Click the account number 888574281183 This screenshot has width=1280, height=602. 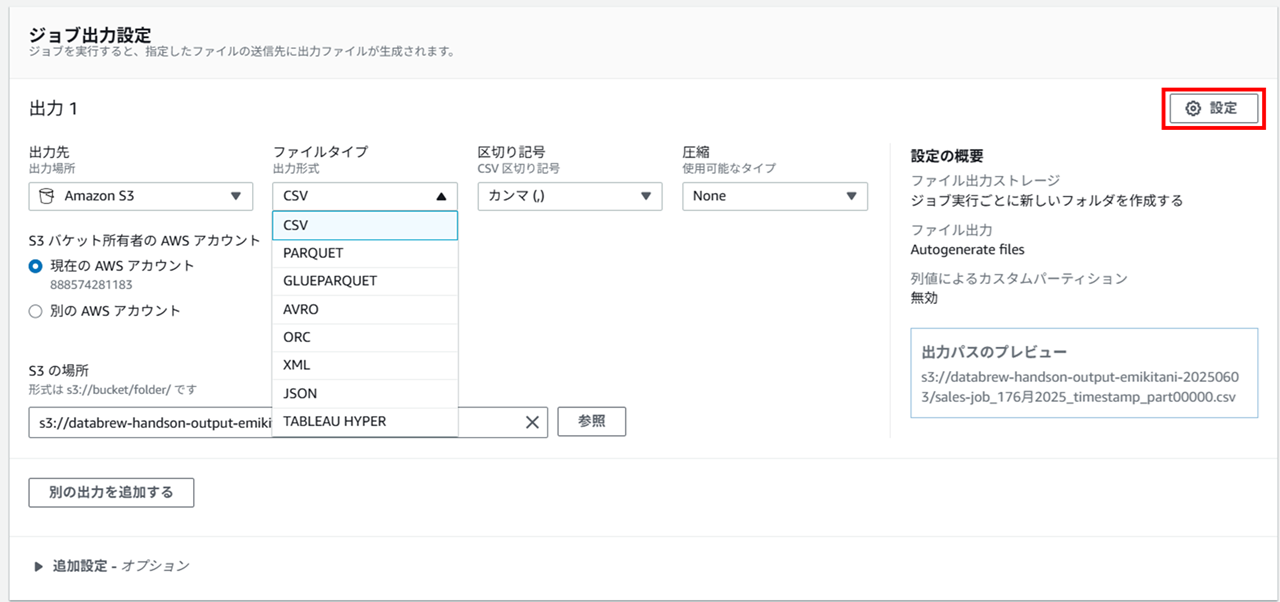91,285
